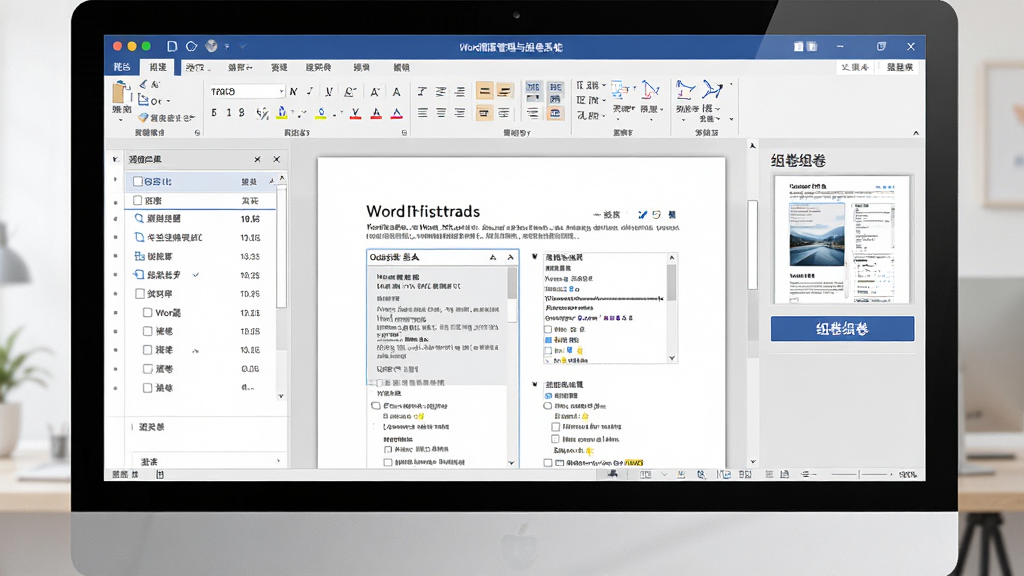Switch to the fifth ribbon tab
The height and width of the screenshot is (576, 1024).
click(x=280, y=67)
